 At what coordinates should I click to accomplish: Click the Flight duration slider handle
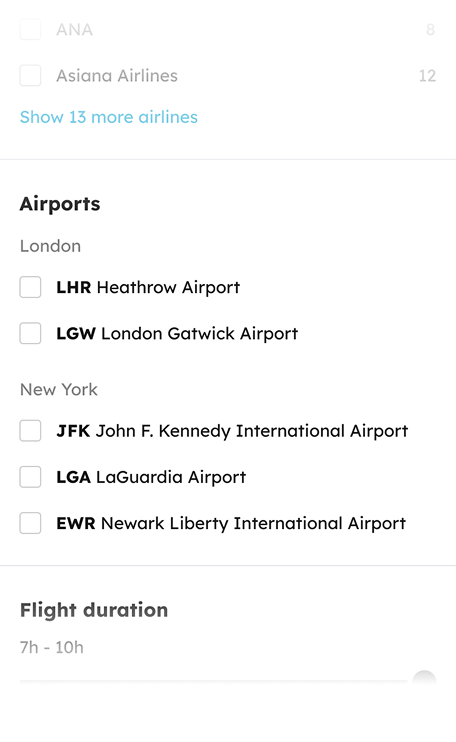[x=424, y=680]
